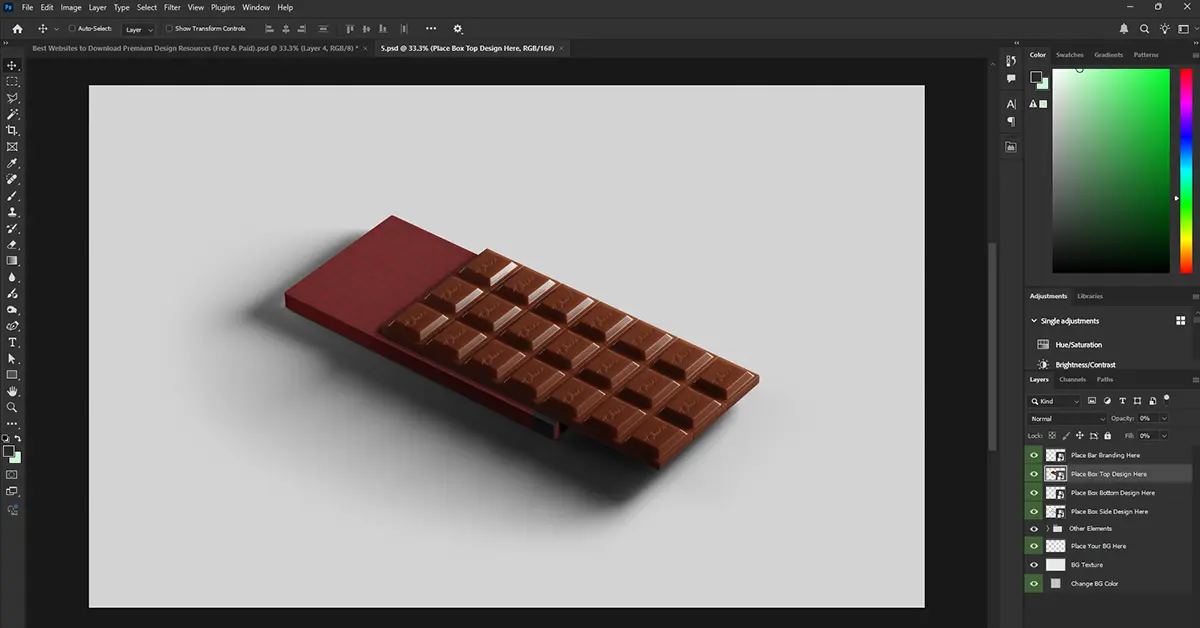Viewport: 1200px width, 628px height.
Task: Open the Normal blend mode dropdown
Action: tap(1068, 418)
